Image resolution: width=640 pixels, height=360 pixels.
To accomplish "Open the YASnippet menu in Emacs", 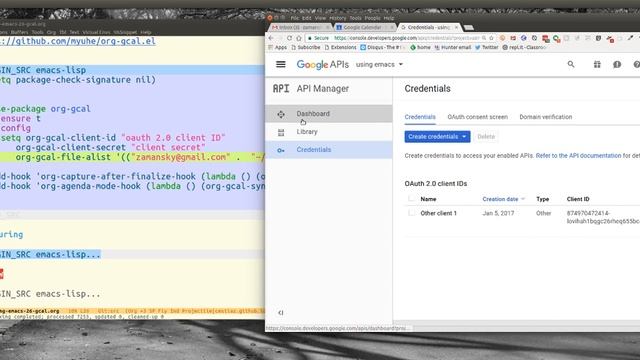I will click(x=125, y=32).
